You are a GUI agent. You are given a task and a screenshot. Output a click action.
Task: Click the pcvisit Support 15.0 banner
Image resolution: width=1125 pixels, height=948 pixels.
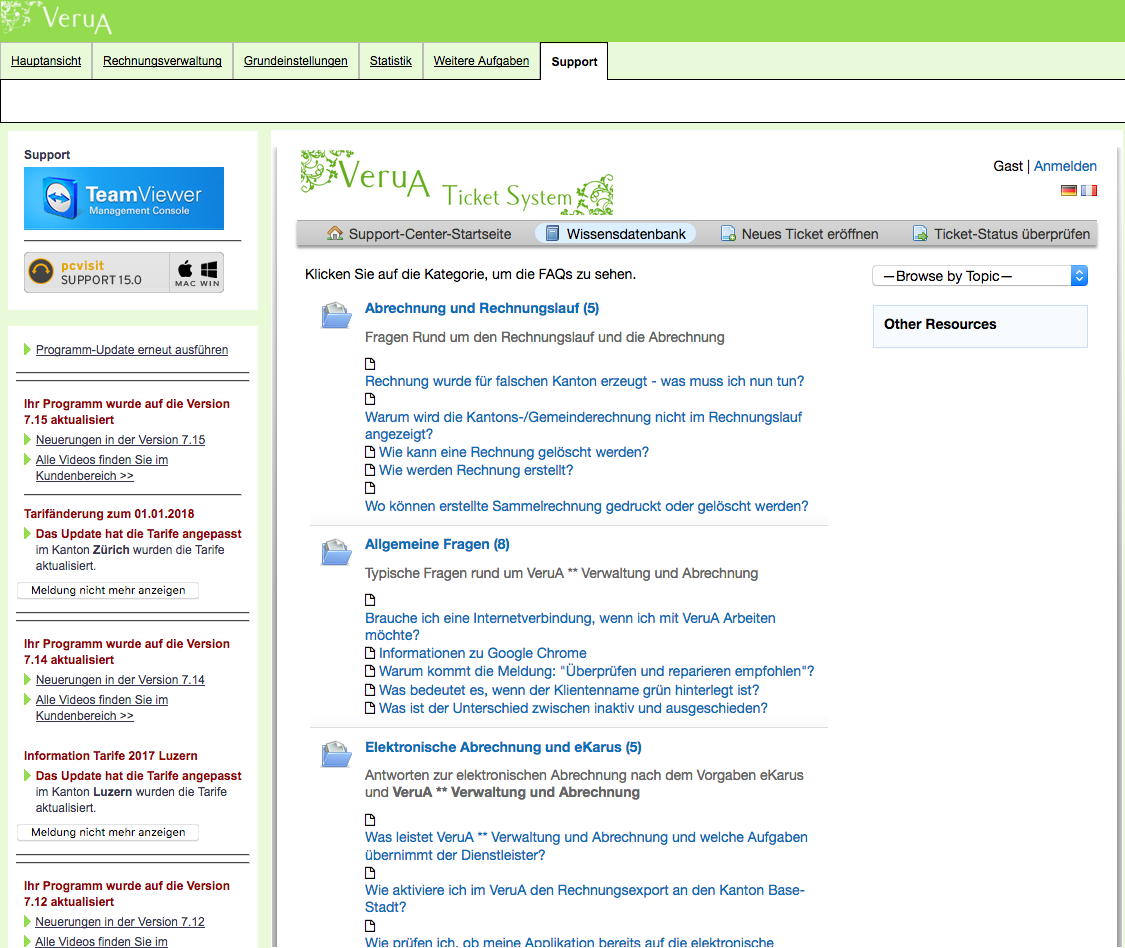click(x=124, y=272)
